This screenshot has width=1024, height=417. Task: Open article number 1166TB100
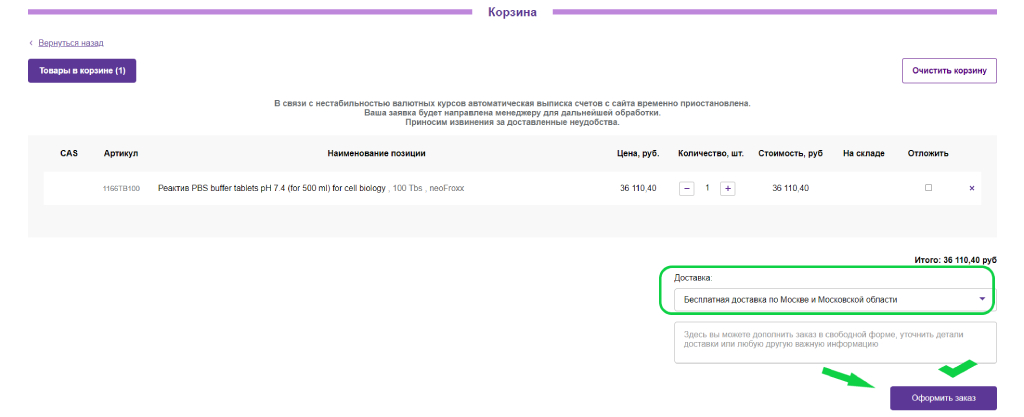coord(121,188)
